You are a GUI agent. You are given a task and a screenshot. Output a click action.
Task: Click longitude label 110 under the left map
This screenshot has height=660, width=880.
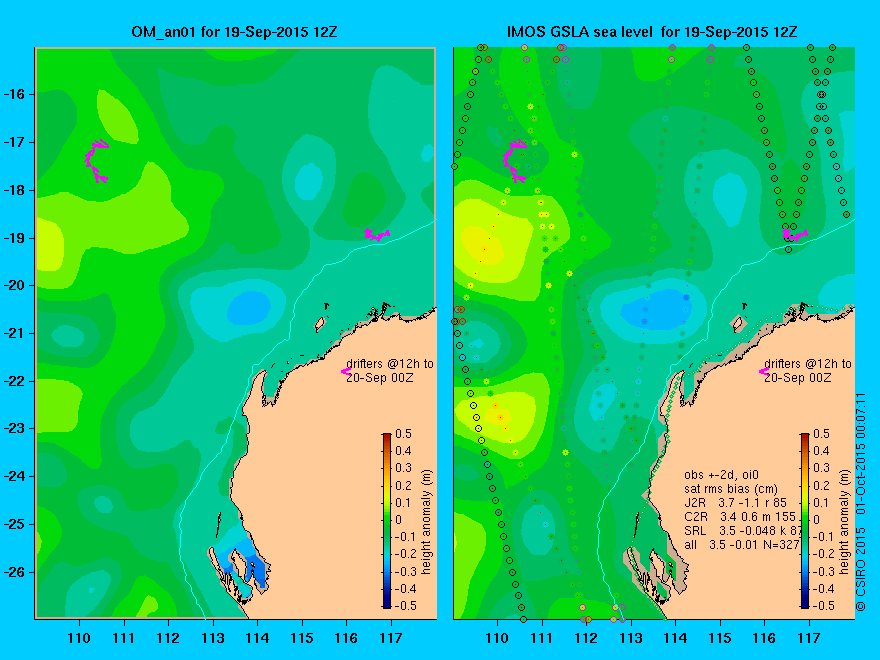click(79, 638)
